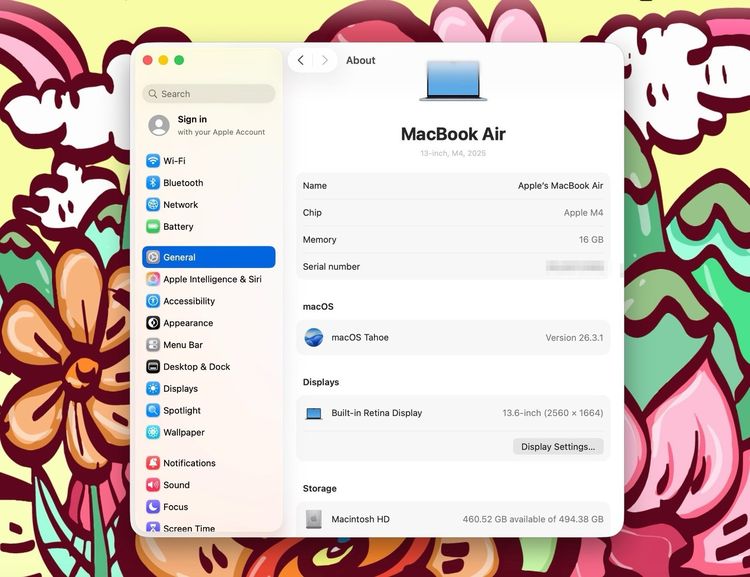Open the Network globe icon
The width and height of the screenshot is (750, 577).
click(153, 205)
